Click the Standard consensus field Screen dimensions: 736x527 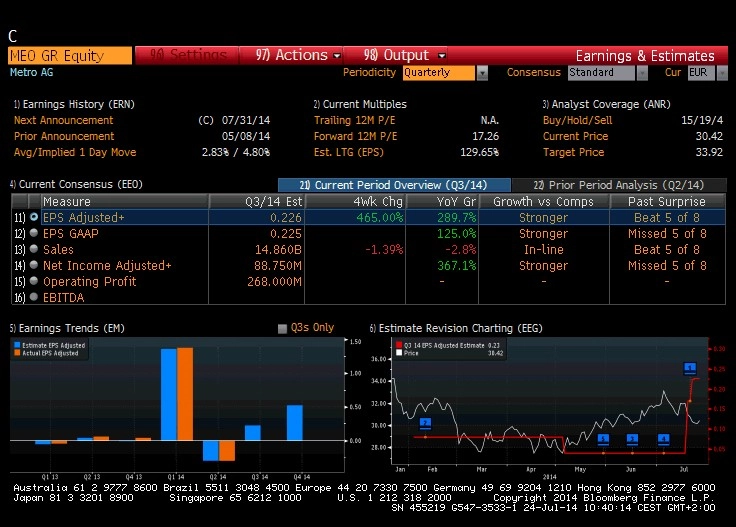[601, 73]
